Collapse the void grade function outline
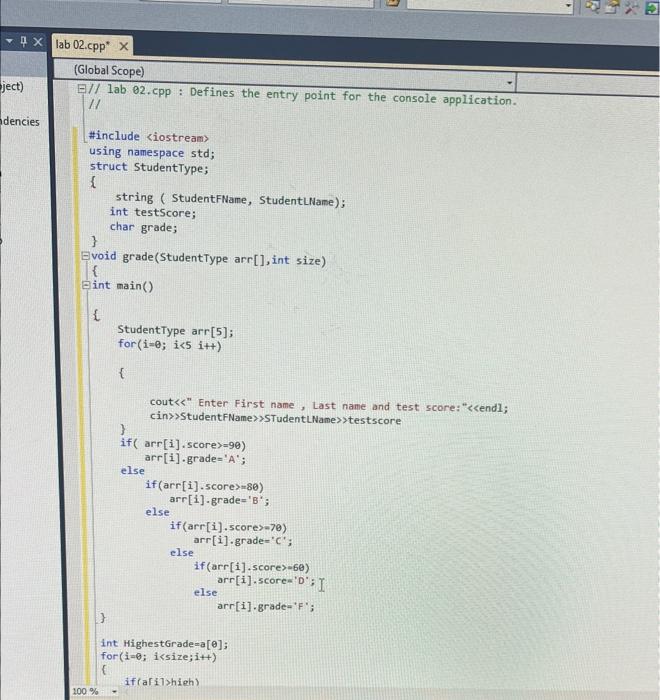This screenshot has width=660, height=700. coord(85,256)
